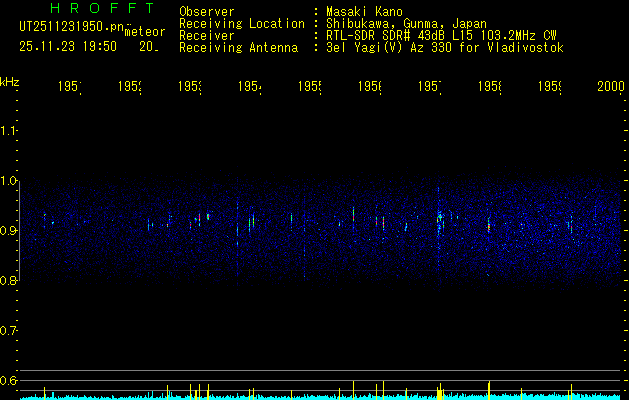The width and height of the screenshot is (629, 400).
Task: Click the tall yellow intensity spike below 1958
Action: coord(489,390)
